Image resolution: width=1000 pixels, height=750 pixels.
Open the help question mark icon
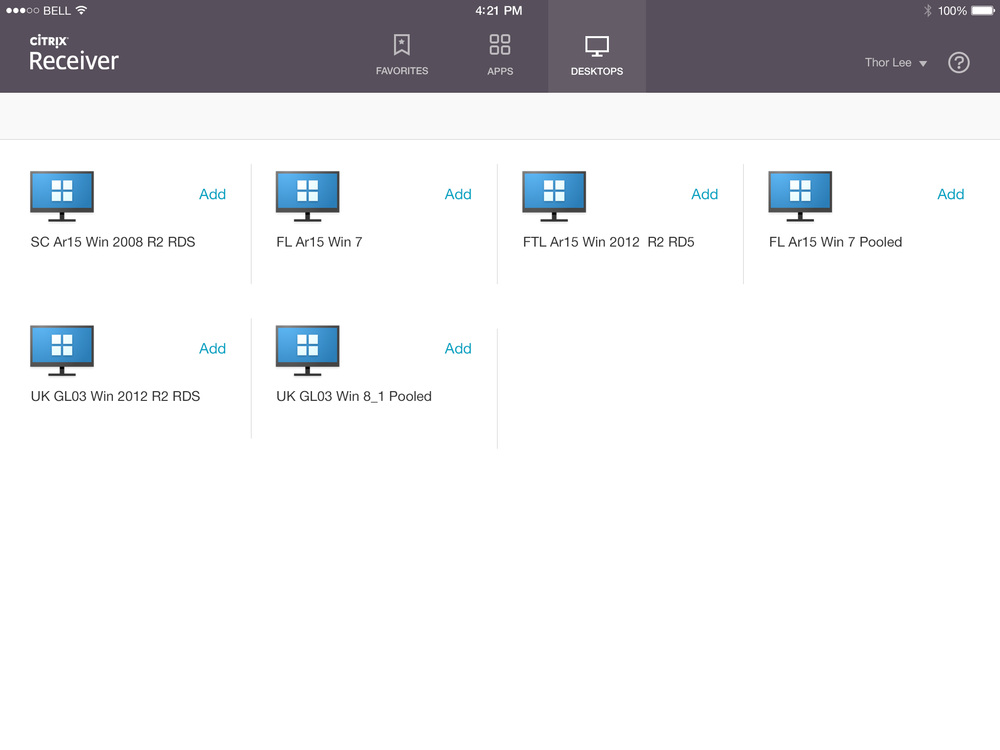(958, 62)
